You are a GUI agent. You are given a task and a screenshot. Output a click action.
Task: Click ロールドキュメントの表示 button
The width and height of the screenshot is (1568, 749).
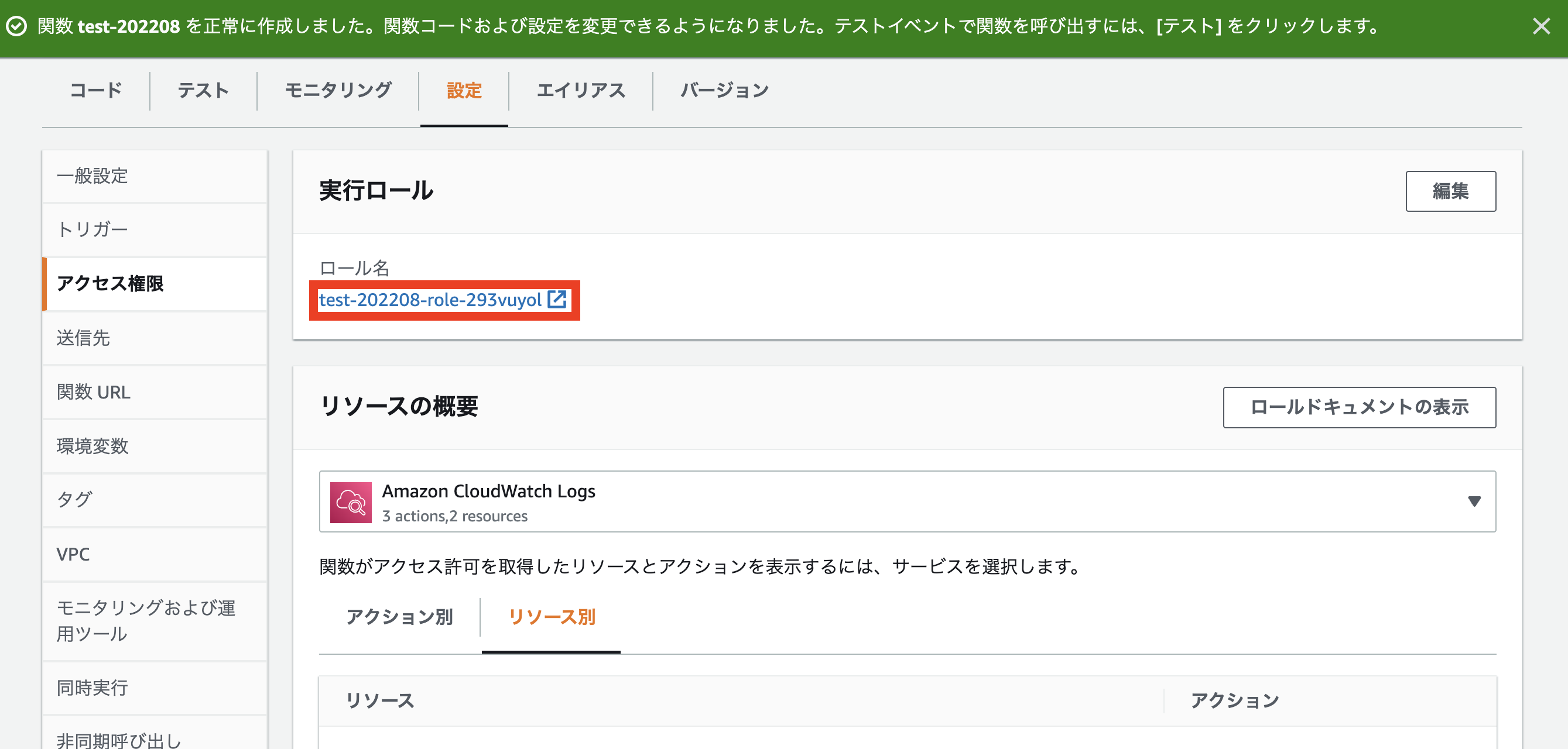[x=1358, y=407]
